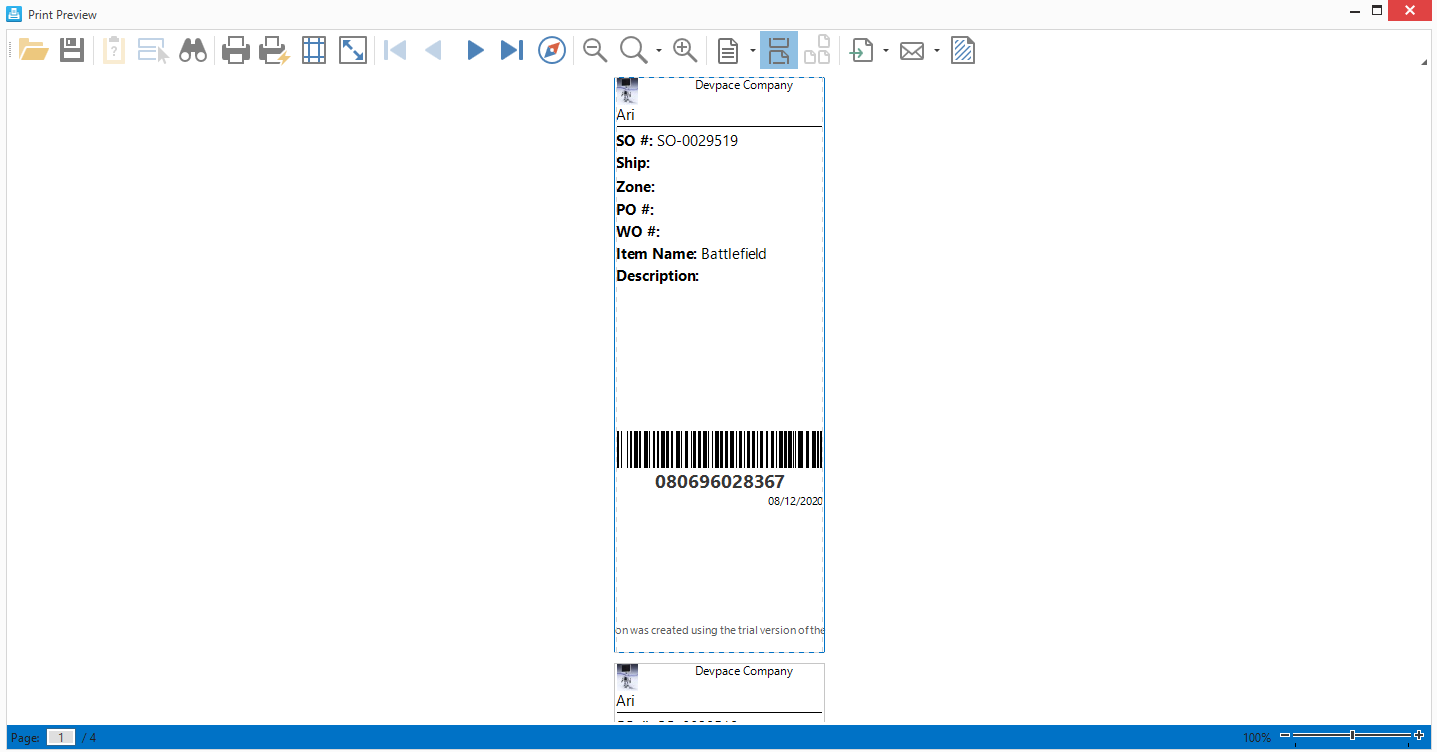Open the Print dialog printer icon
The image size is (1437, 752).
click(x=235, y=50)
